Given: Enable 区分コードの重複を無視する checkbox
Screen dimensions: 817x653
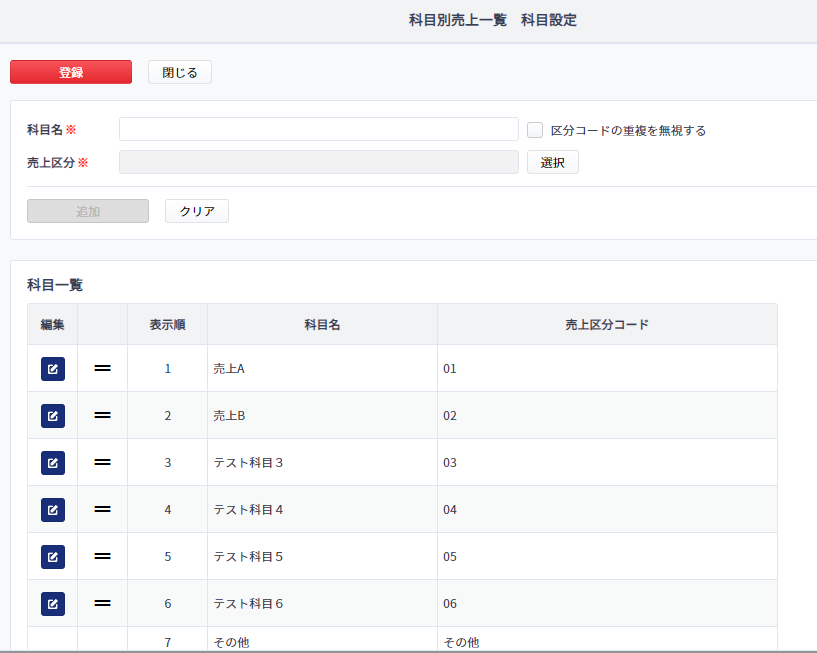Looking at the screenshot, I should click(535, 130).
